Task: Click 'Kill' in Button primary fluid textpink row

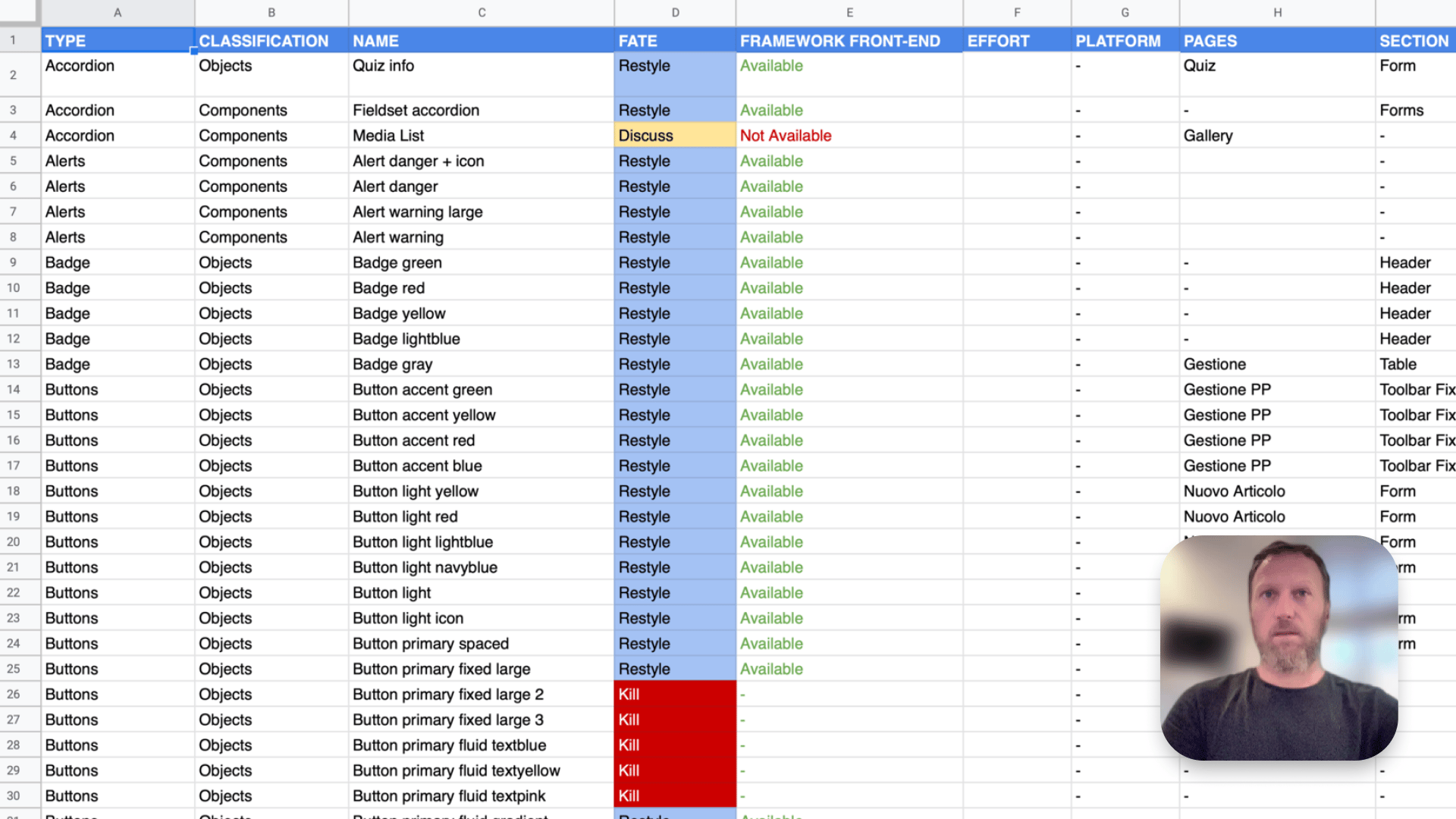Action: [x=629, y=796]
